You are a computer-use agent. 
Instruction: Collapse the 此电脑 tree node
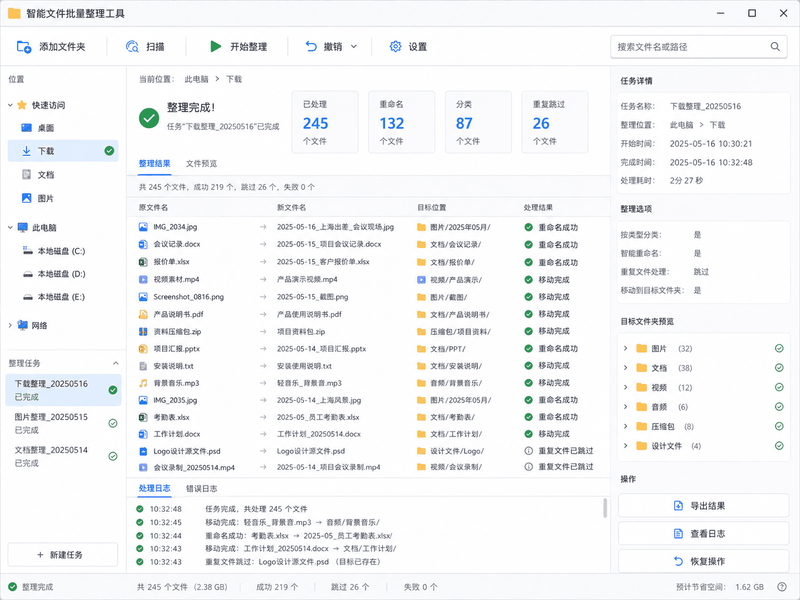coord(10,228)
